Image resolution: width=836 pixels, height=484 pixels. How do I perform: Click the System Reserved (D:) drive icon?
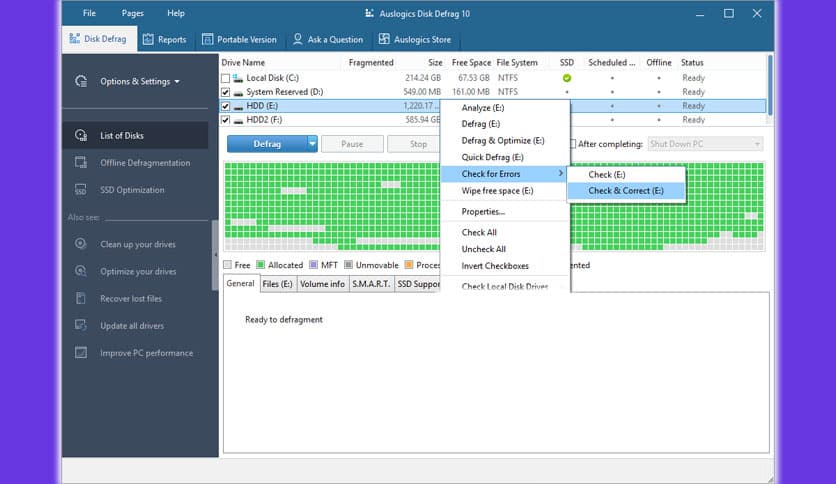coord(238,93)
